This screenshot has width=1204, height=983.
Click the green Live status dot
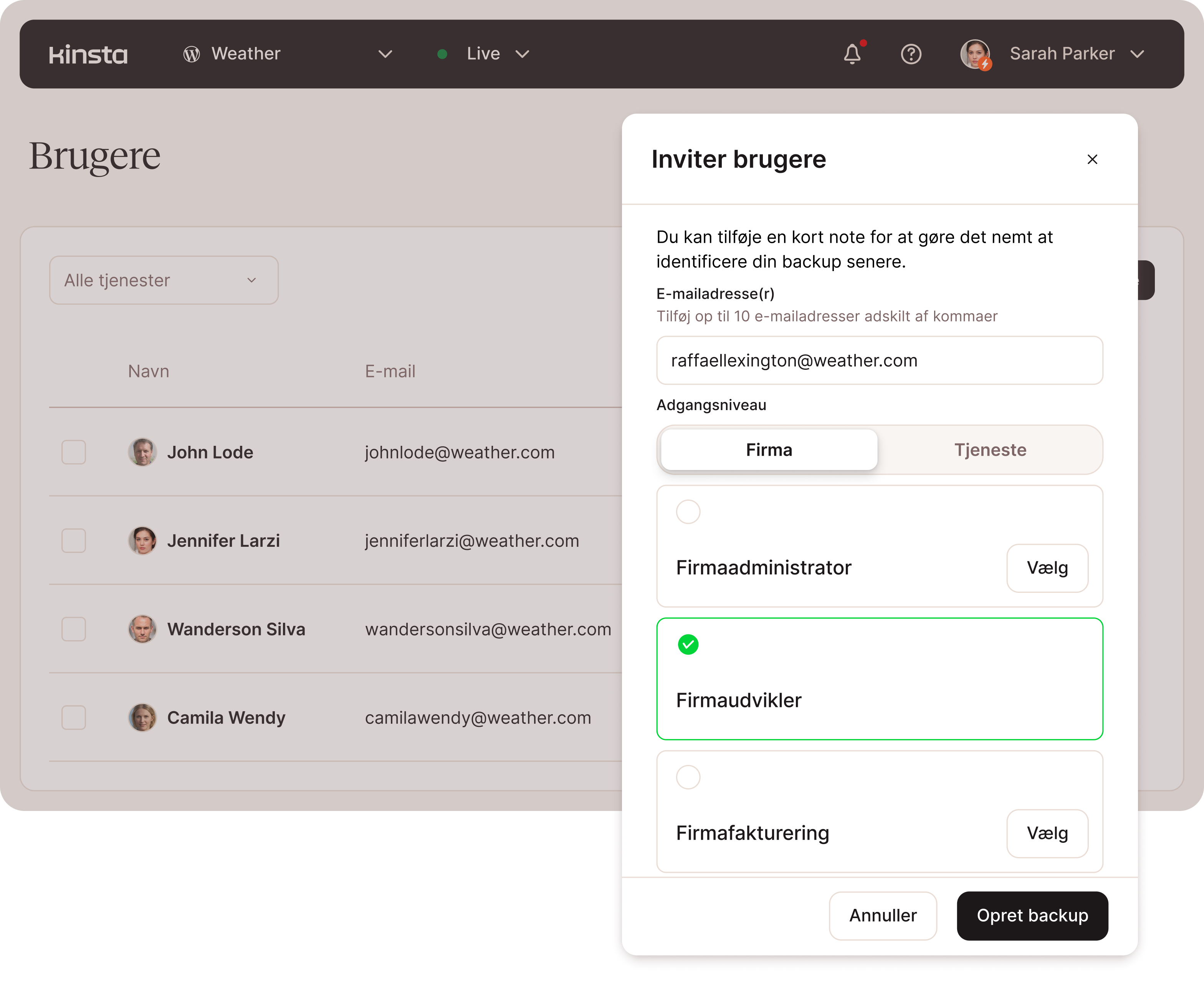443,55
